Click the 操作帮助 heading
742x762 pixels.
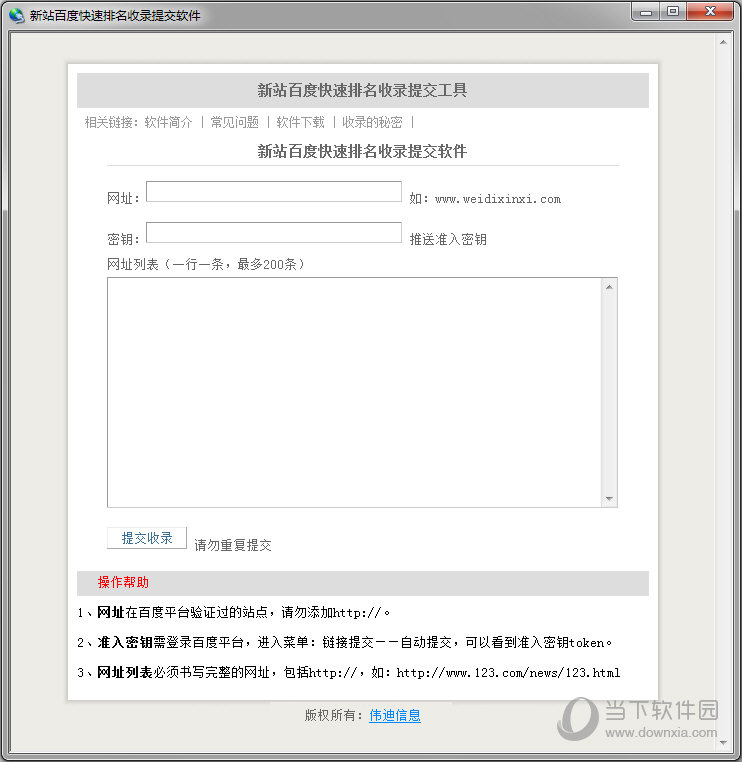click(x=123, y=582)
